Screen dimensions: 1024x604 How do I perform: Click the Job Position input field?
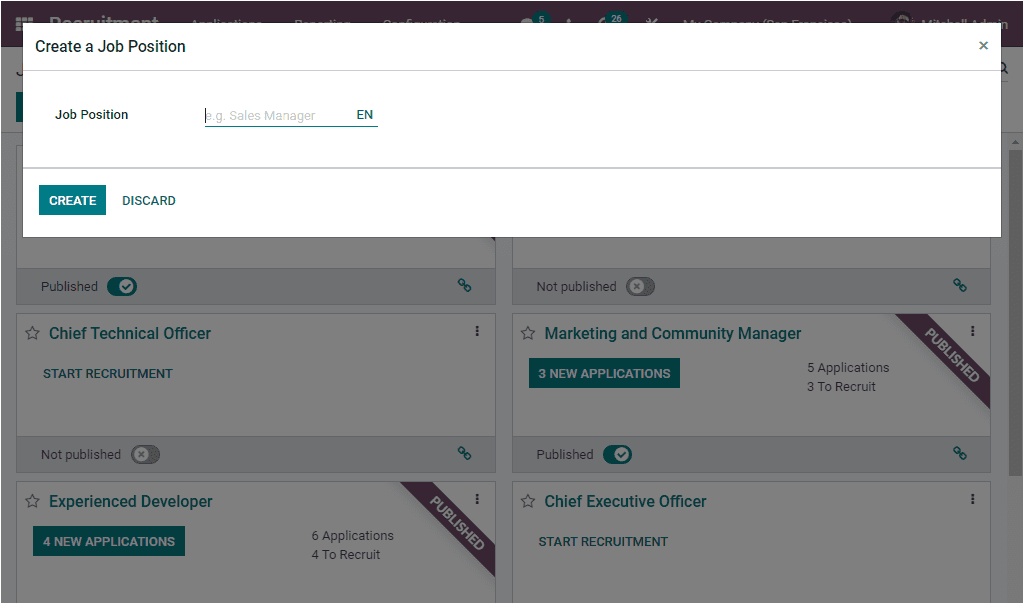click(x=270, y=114)
